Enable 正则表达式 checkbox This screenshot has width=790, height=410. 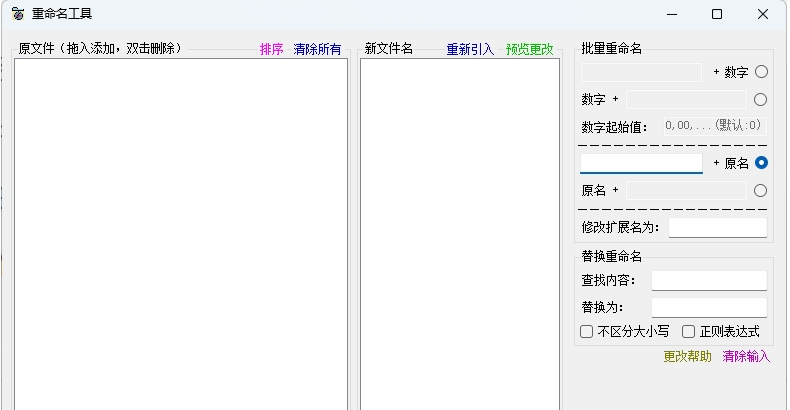(688, 331)
